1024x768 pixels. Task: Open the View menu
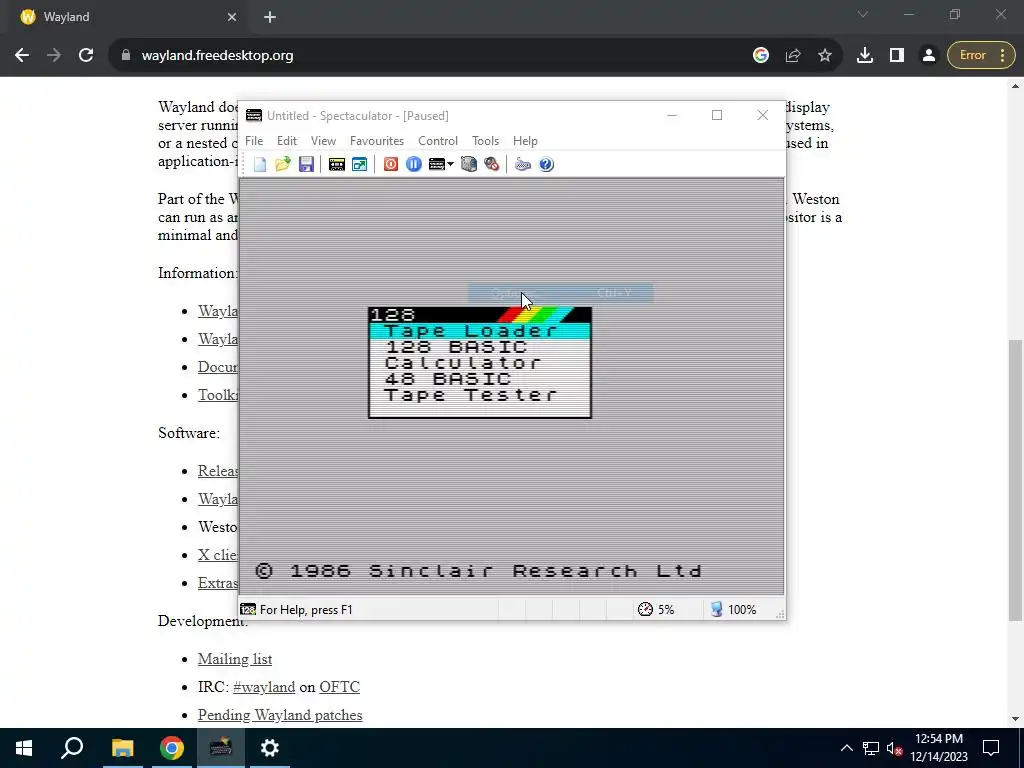[x=323, y=141]
